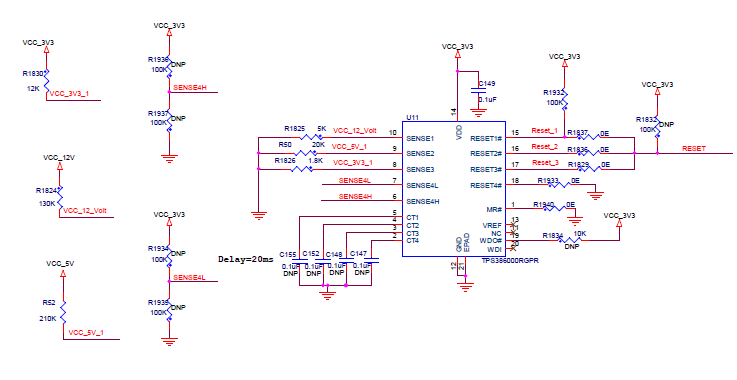
Task: Select the SENSE1 pin label
Action: click(x=420, y=139)
